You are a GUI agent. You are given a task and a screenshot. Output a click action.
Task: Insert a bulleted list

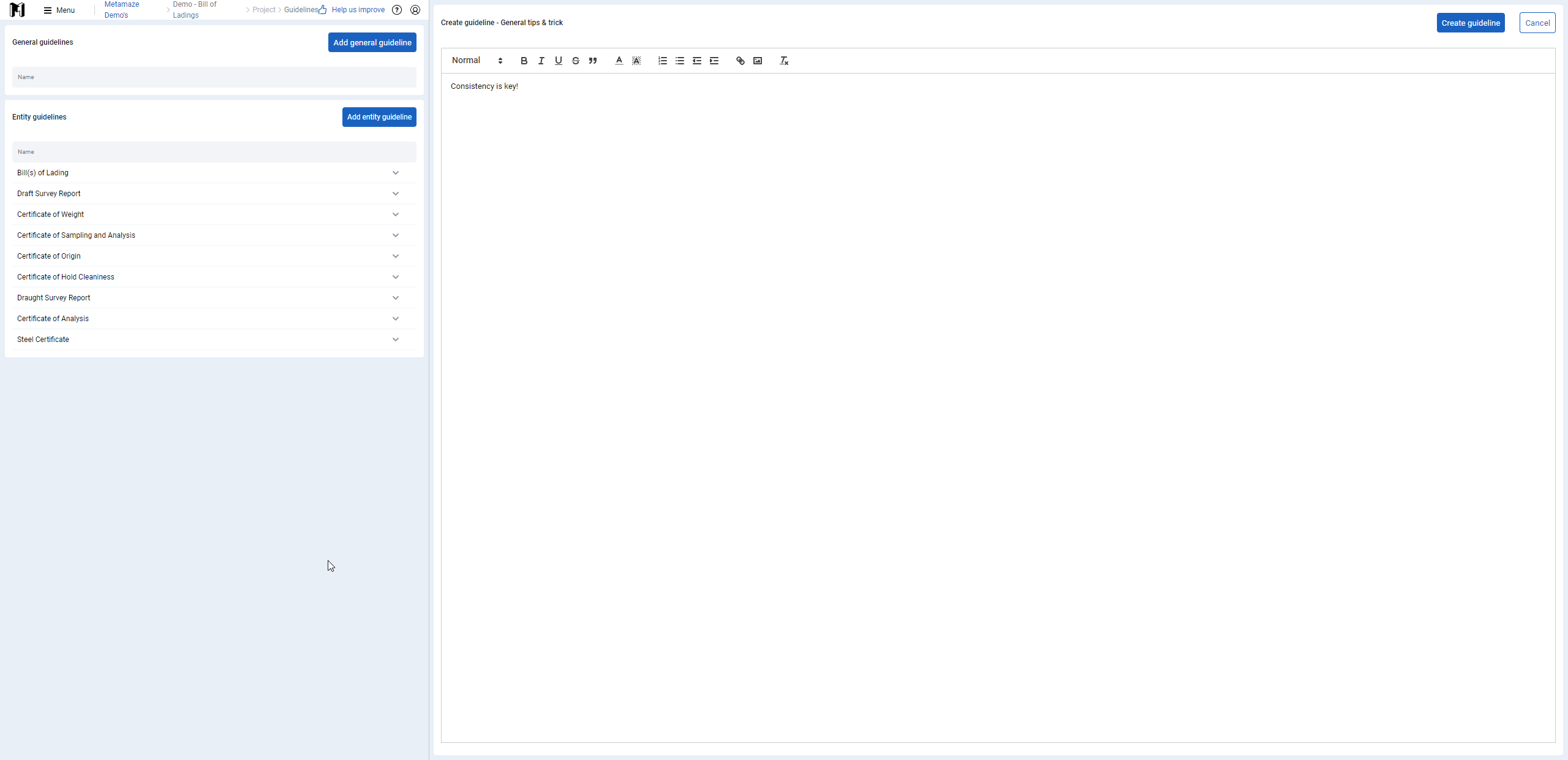click(680, 61)
